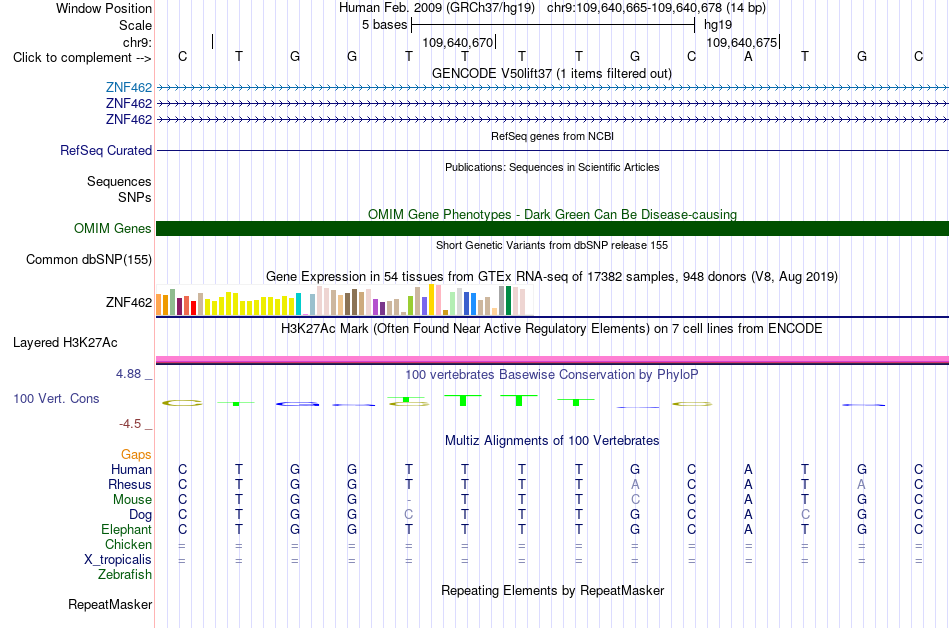Open Multiz Alignments of 100 Vertebrates title
This screenshot has width=950, height=628.
tap(552, 441)
